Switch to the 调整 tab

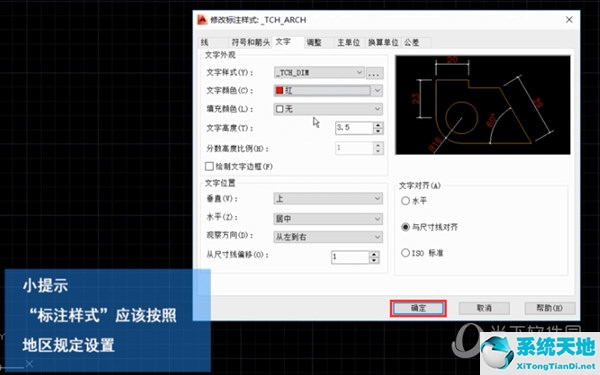pyautogui.click(x=318, y=42)
